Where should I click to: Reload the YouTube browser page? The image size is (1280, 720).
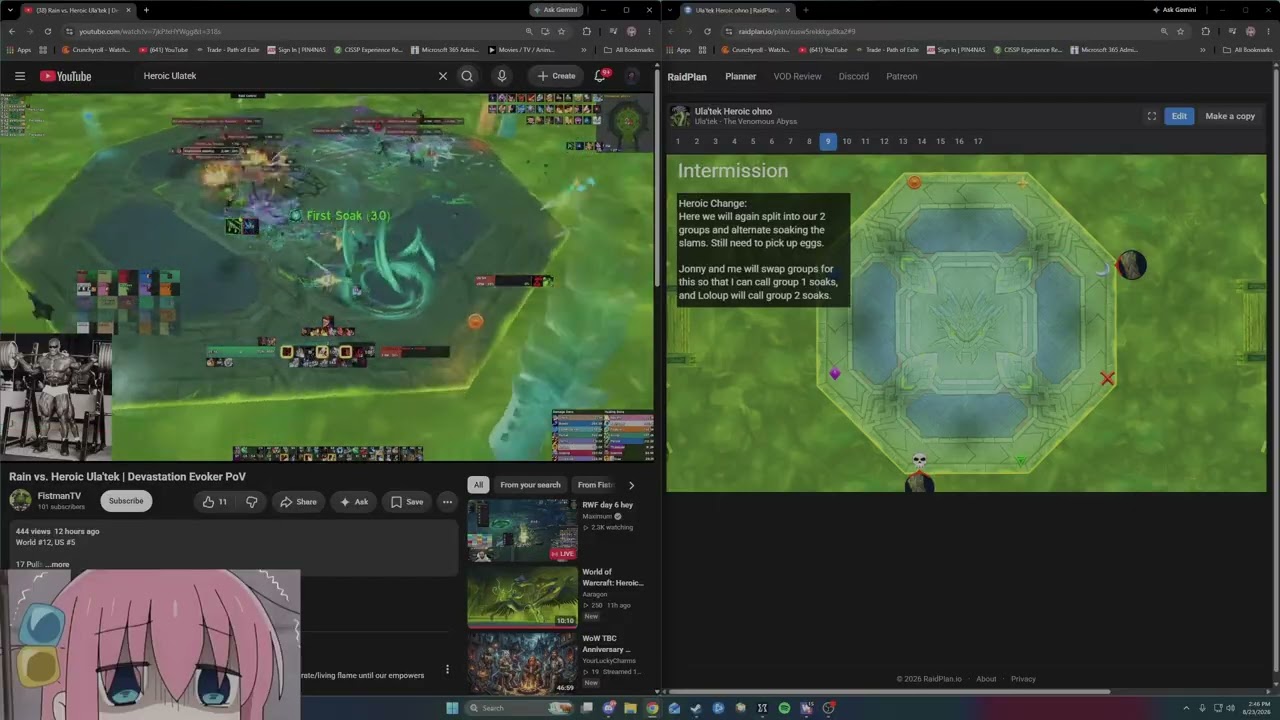click(47, 32)
